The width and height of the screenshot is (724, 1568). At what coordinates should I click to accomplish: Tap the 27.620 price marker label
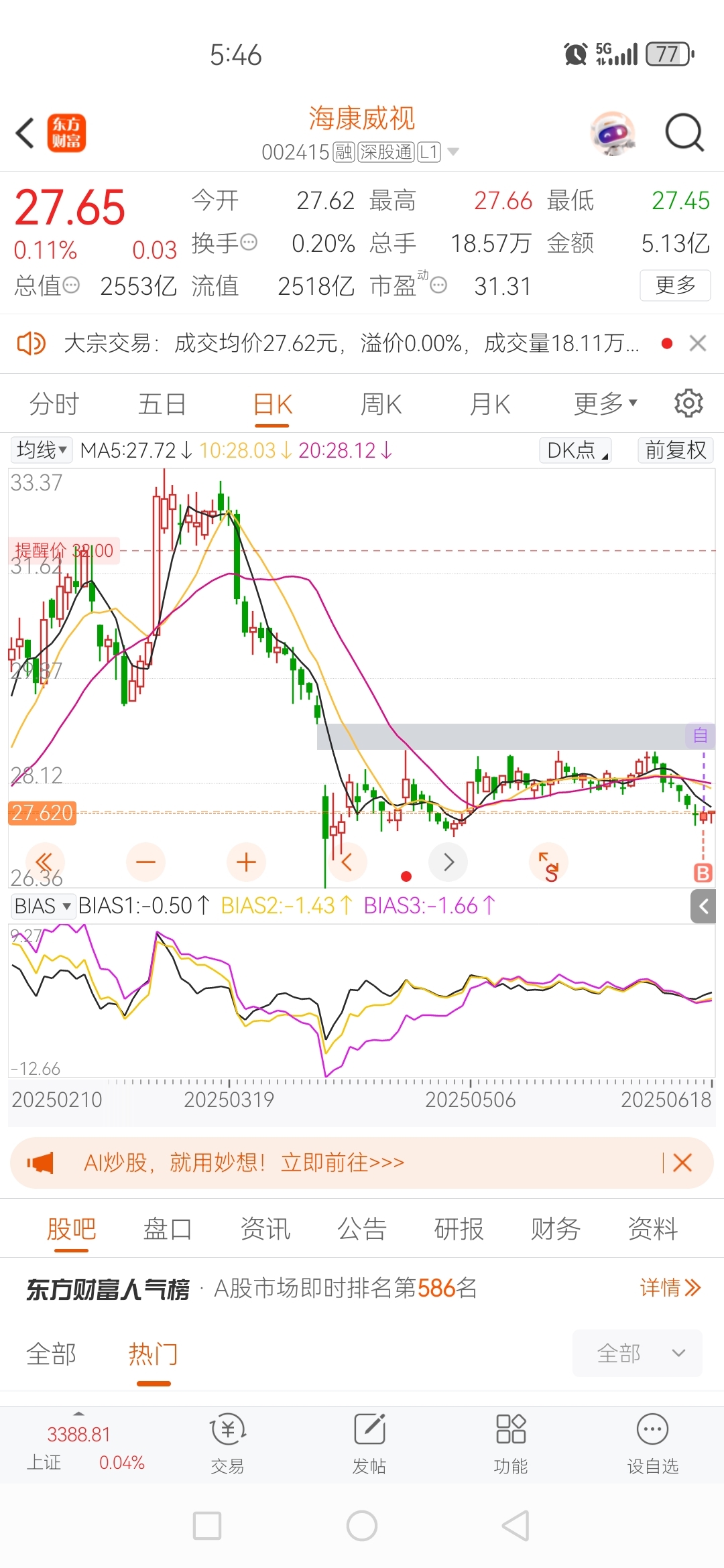[42, 813]
